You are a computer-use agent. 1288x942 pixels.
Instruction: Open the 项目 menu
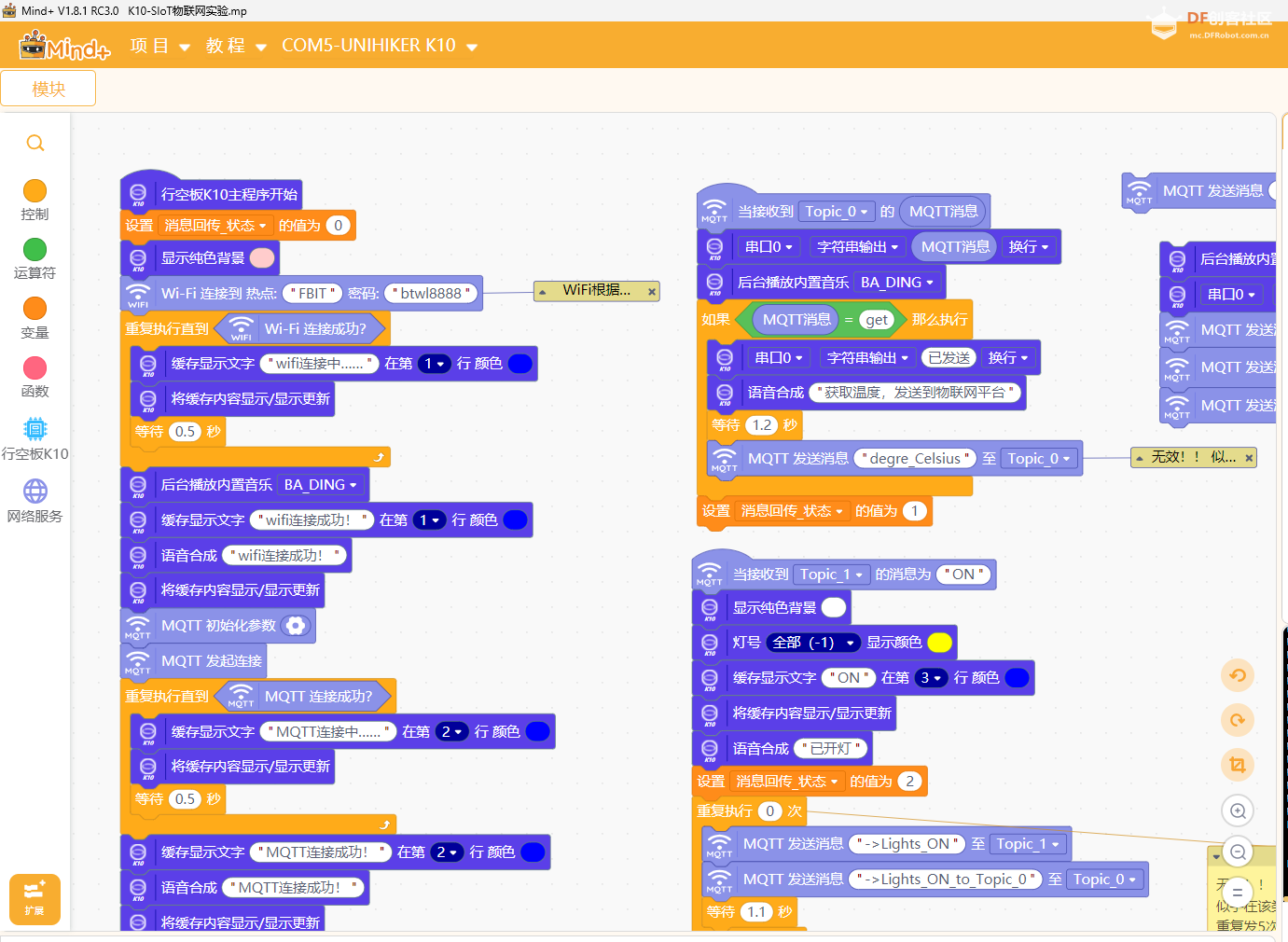[159, 46]
